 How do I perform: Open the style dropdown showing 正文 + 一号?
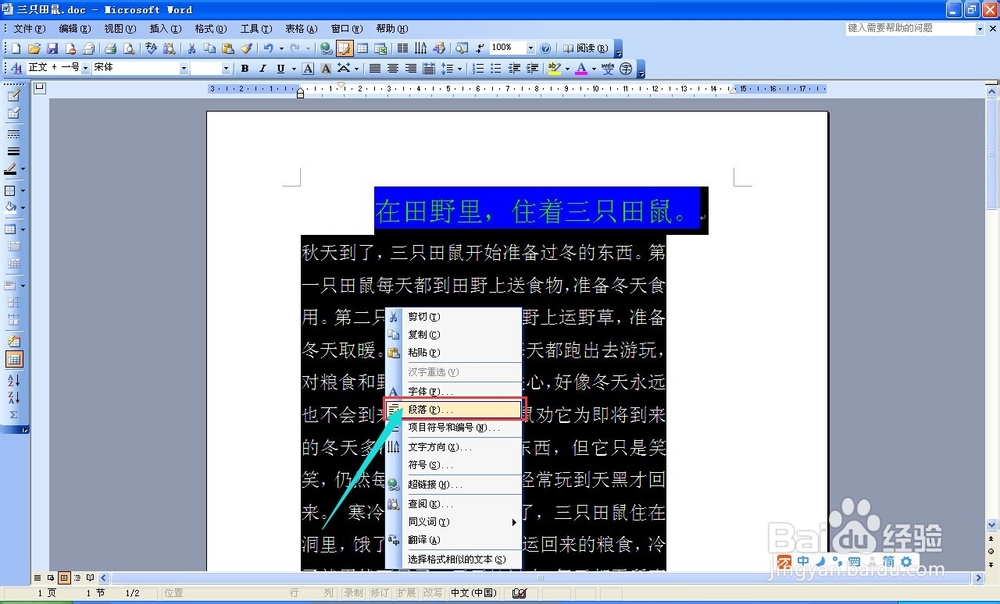pyautogui.click(x=85, y=68)
